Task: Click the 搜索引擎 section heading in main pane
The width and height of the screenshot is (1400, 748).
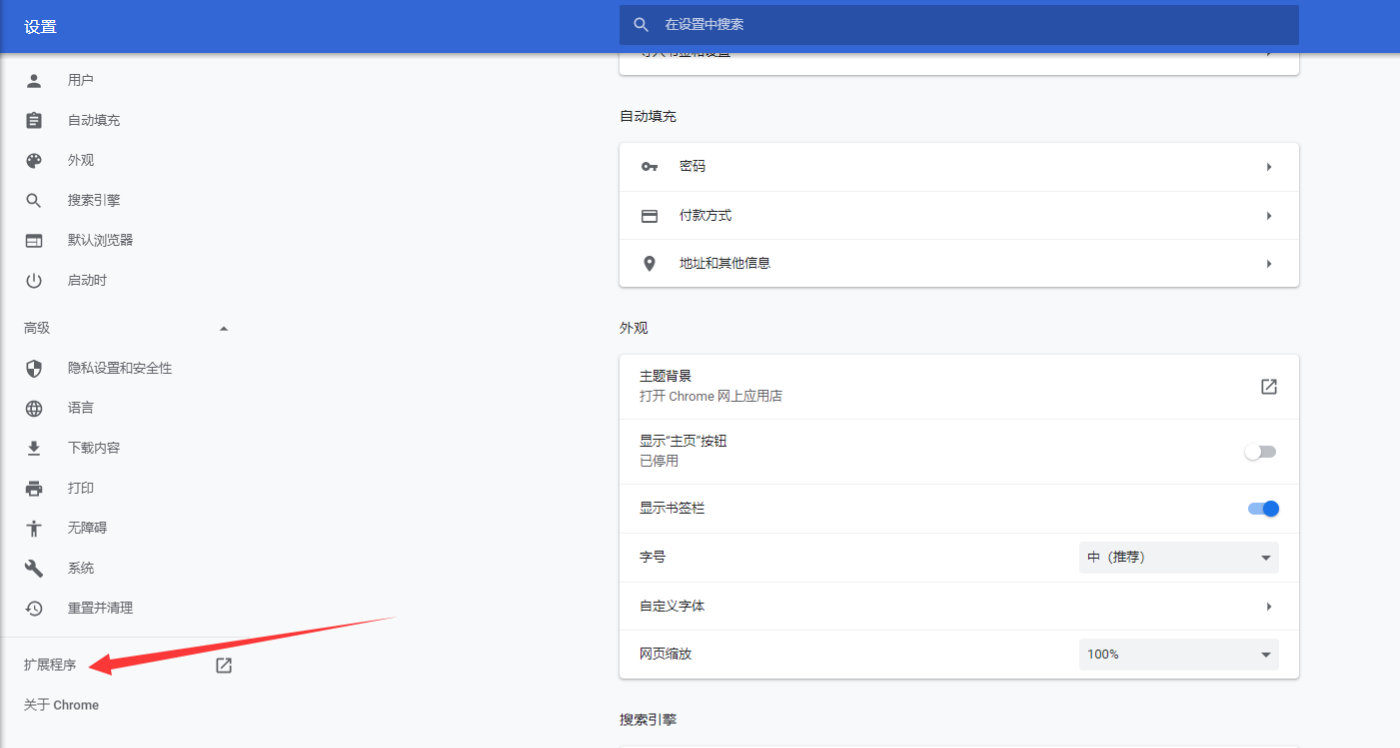Action: (x=648, y=719)
